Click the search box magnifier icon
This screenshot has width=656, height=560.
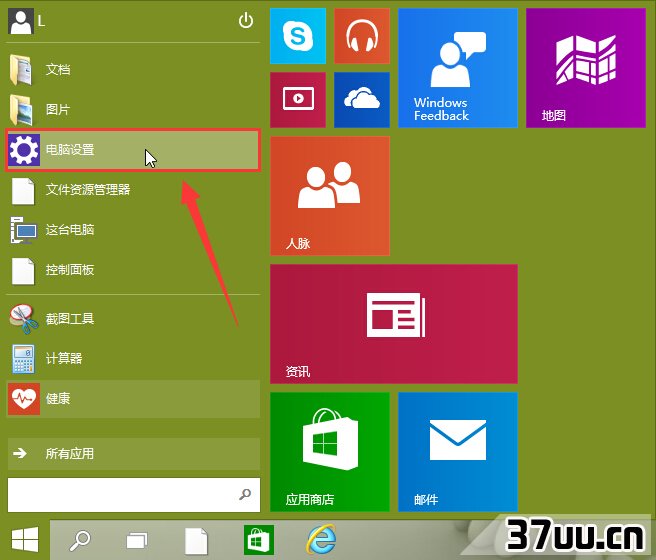(245, 495)
